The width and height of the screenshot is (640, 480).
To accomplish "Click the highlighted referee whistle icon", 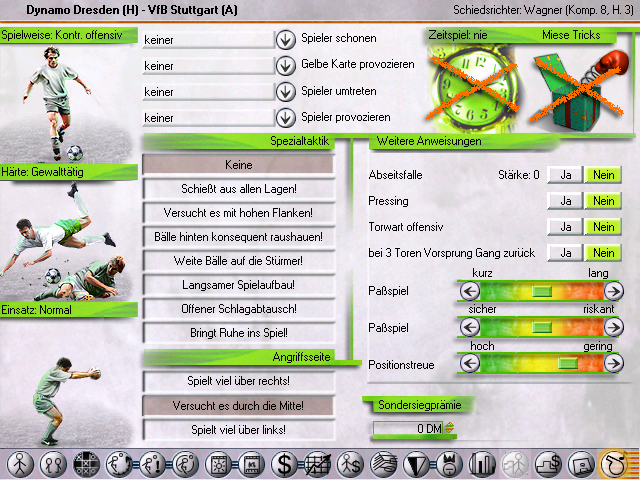I will 614,464.
